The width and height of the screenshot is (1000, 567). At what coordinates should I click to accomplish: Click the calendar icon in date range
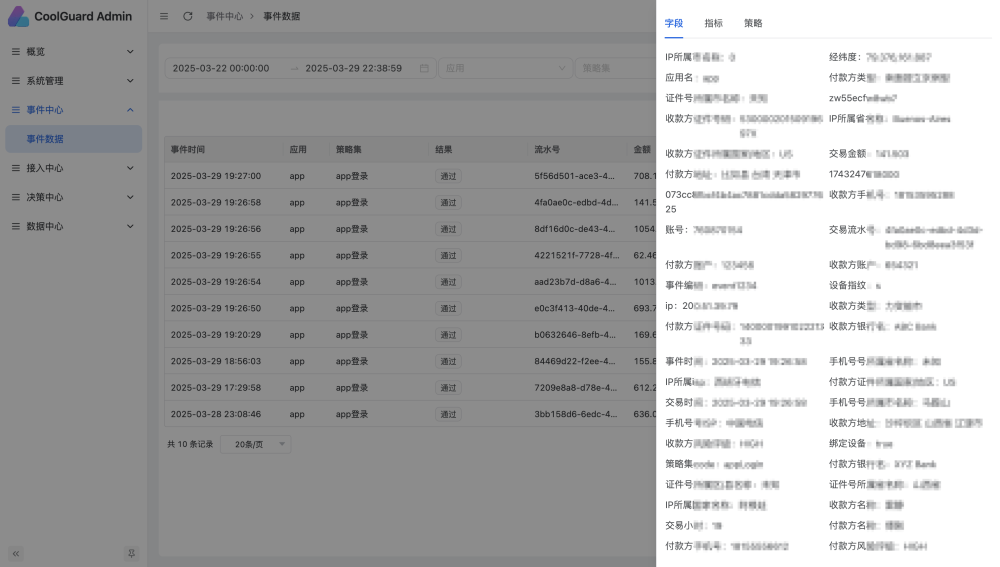click(424, 68)
